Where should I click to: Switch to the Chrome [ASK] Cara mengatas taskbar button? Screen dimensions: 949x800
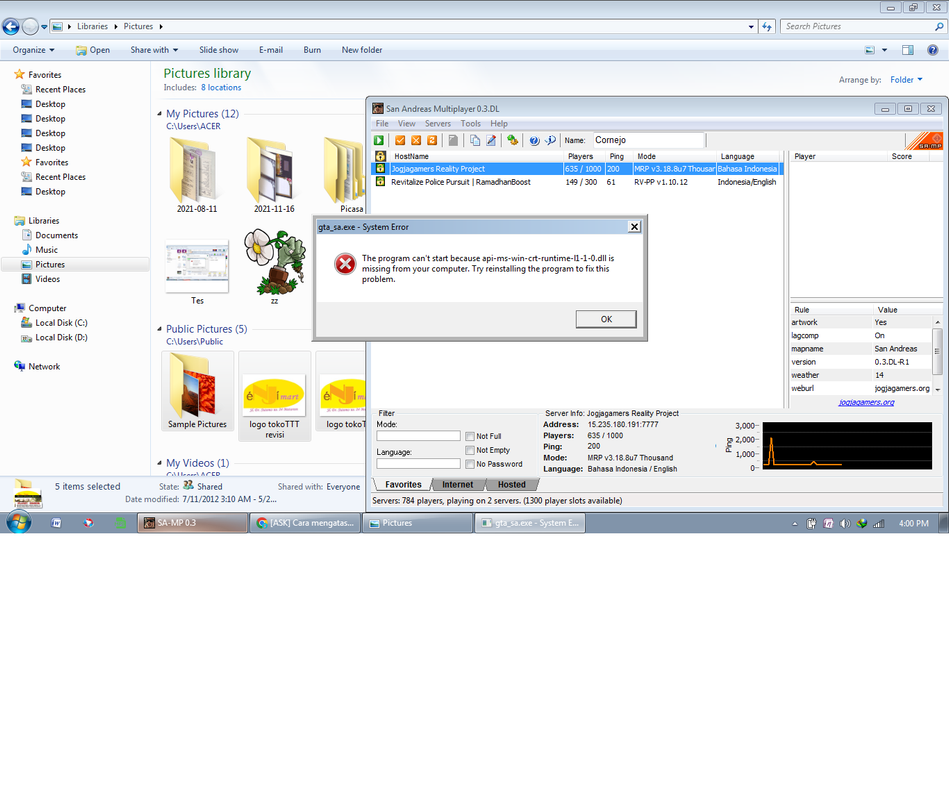click(x=306, y=523)
